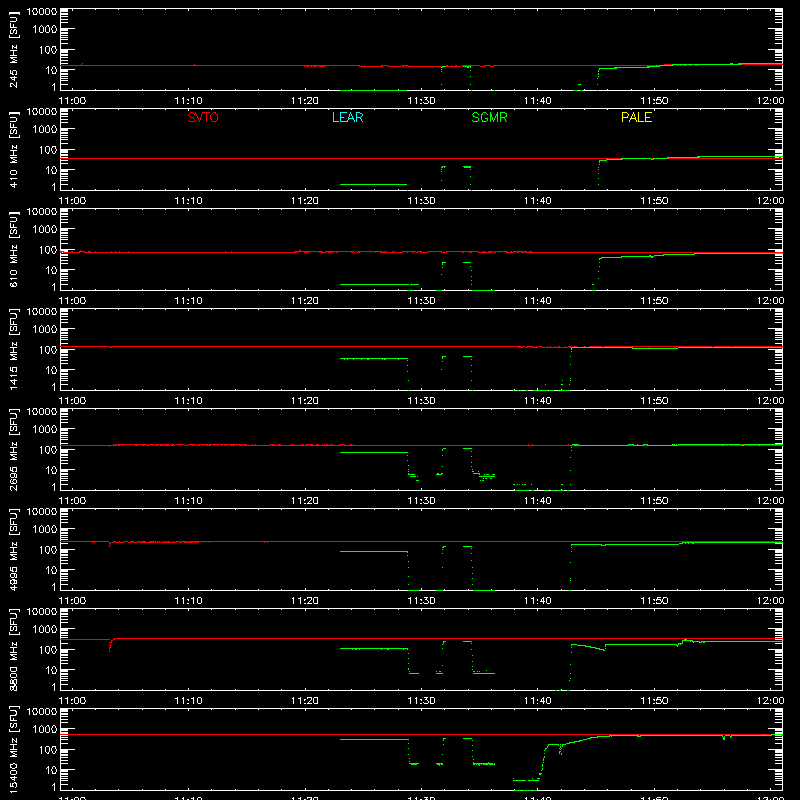Click 11:50 tick label under 1415 MHz plot
This screenshot has width=800, height=800.
click(654, 401)
